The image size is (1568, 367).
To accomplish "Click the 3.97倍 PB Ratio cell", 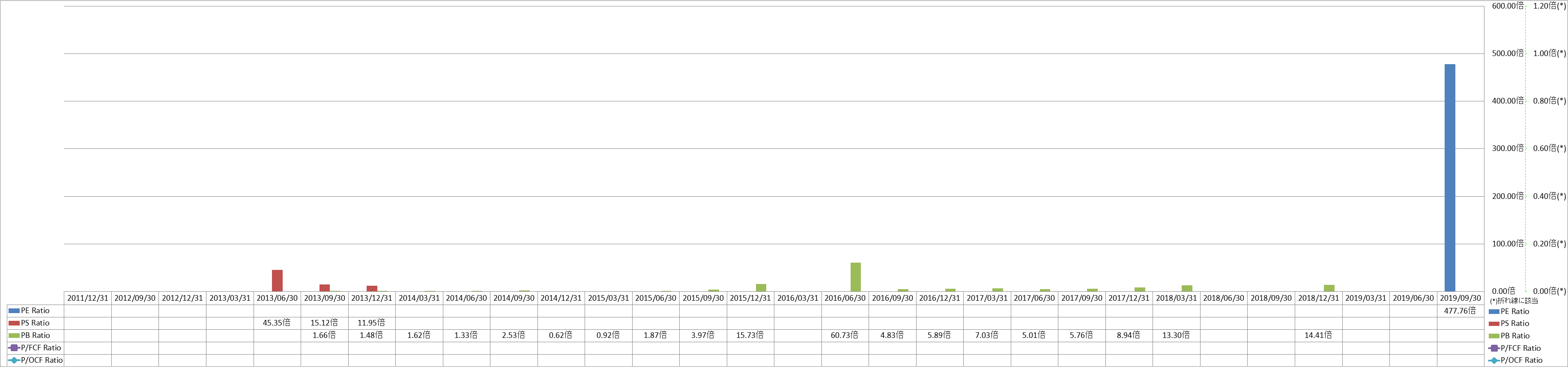I will pyautogui.click(x=703, y=335).
